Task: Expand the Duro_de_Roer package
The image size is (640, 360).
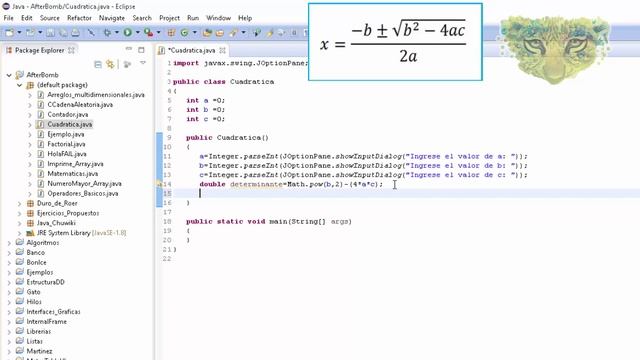Action: (19, 203)
